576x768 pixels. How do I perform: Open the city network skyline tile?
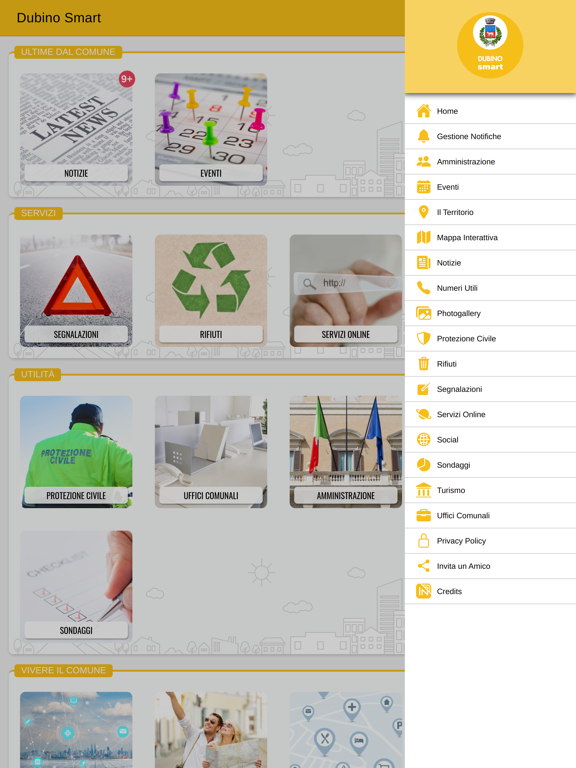pyautogui.click(x=76, y=730)
